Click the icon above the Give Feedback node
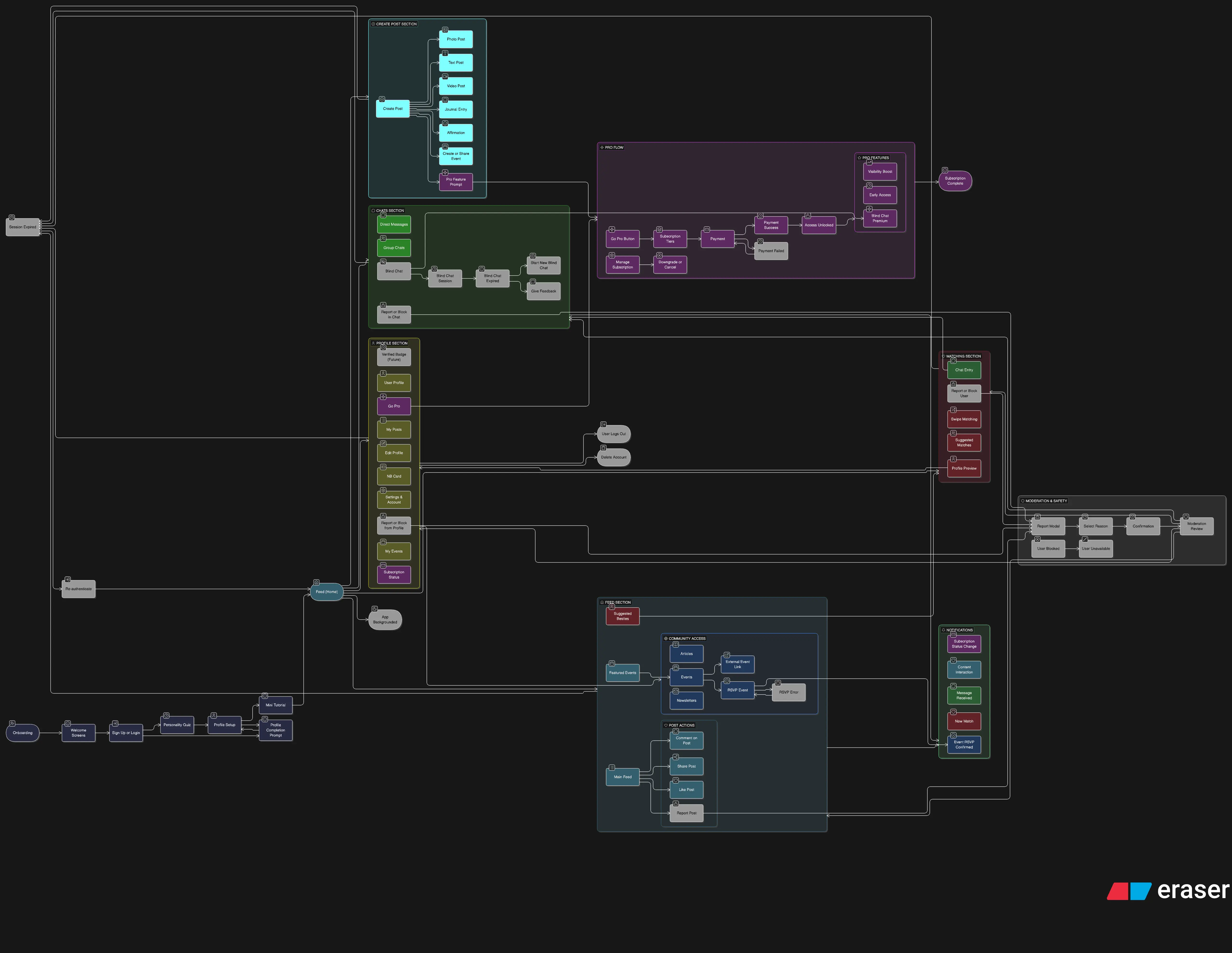This screenshot has height=953, width=1232. pyautogui.click(x=533, y=282)
